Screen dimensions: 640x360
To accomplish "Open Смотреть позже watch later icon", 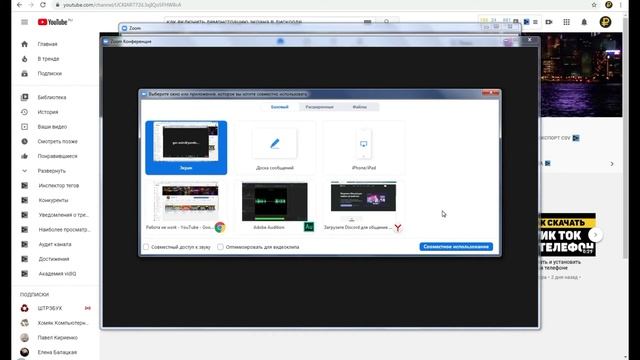I will (24, 141).
